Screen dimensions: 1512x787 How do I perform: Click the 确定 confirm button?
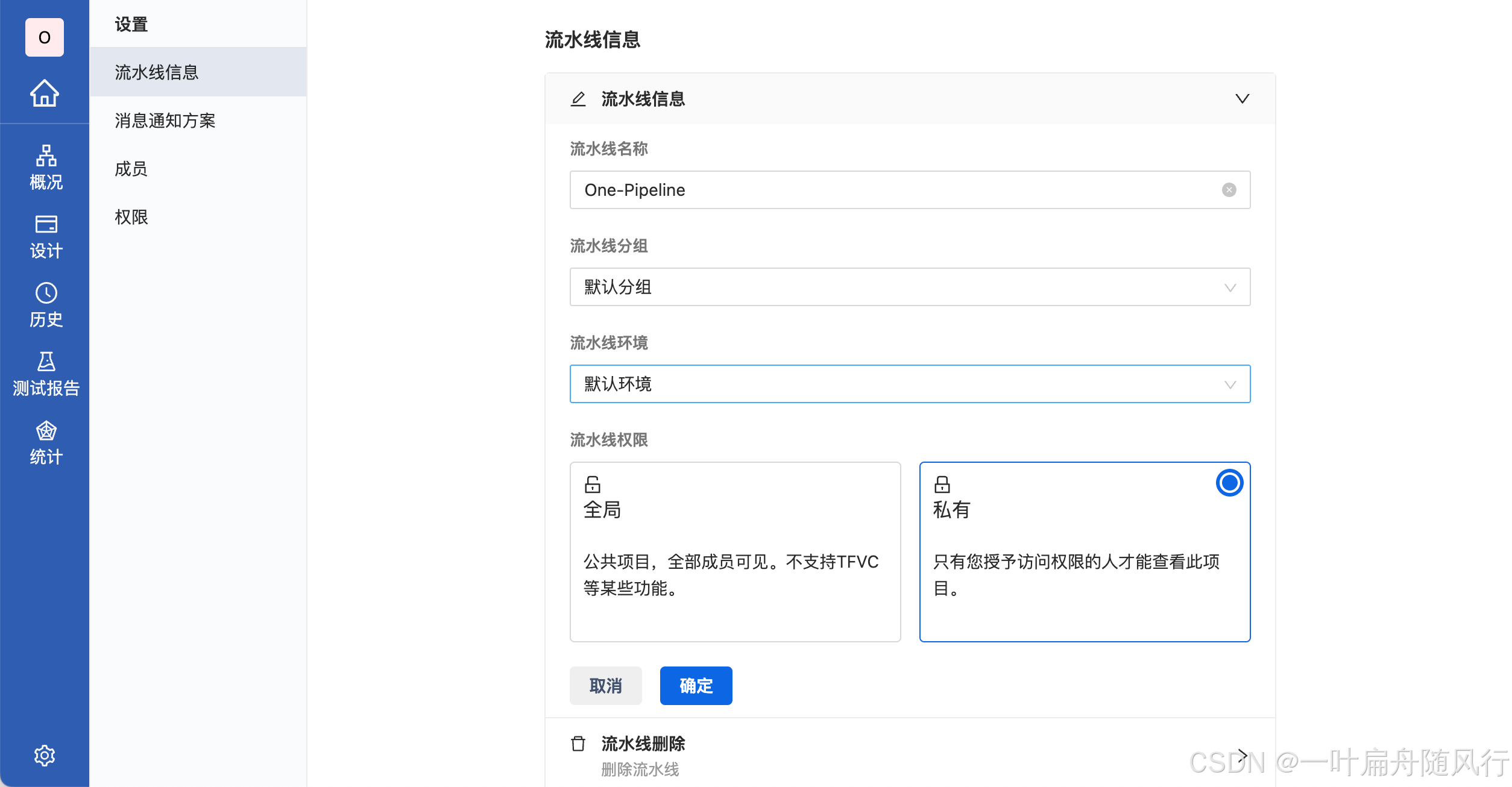click(696, 686)
